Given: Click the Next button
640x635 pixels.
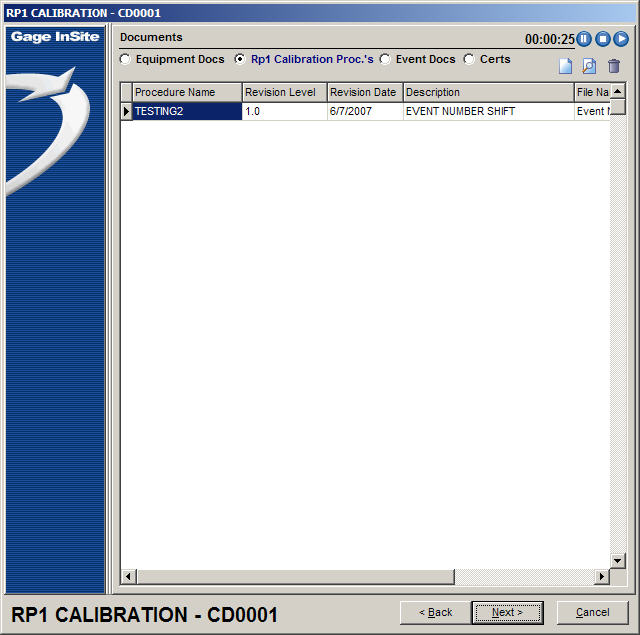Looking at the screenshot, I should 507,612.
